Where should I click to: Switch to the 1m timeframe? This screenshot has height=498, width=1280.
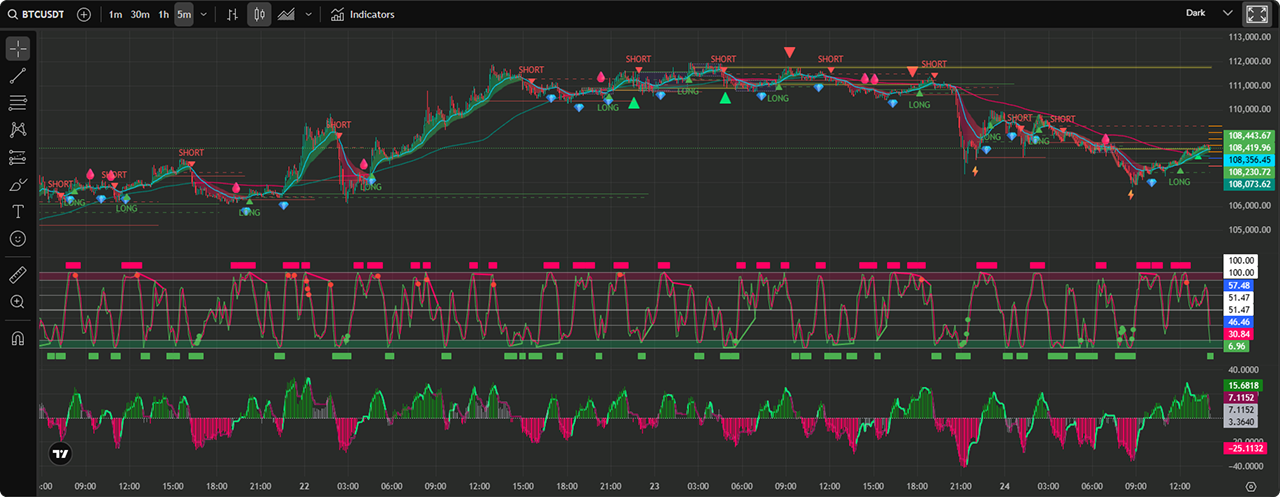[116, 14]
